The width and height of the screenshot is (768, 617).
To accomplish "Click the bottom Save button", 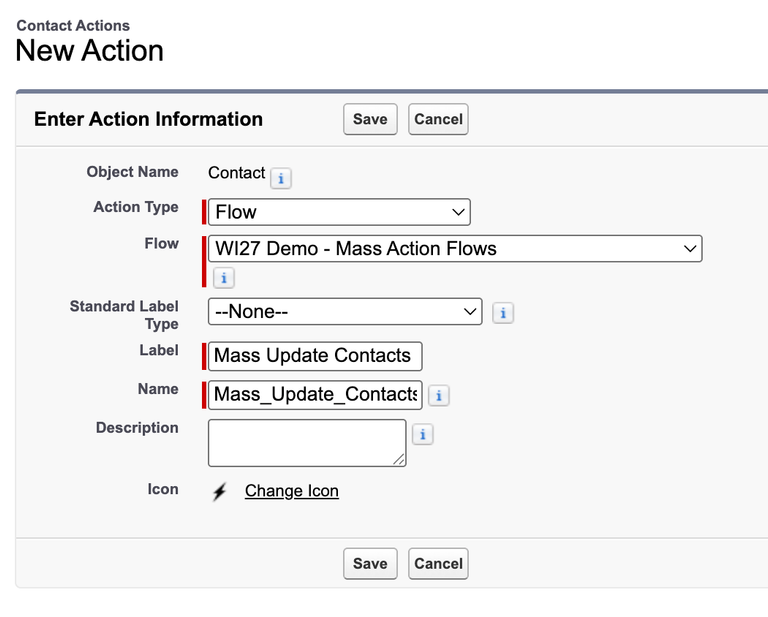I will coord(370,564).
